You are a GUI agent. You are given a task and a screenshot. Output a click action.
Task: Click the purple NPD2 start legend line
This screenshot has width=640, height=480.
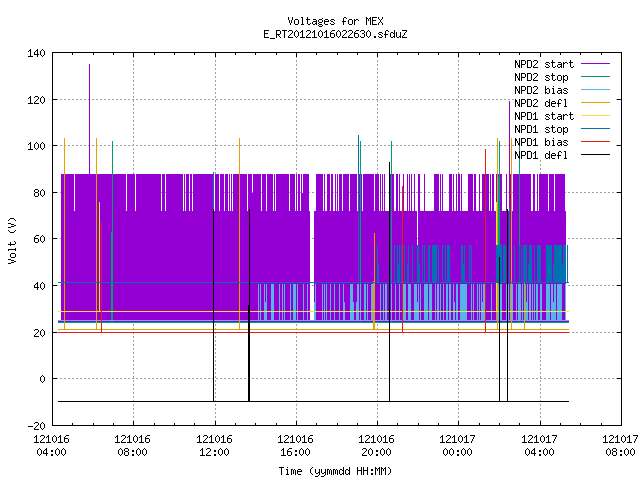click(x=595, y=64)
